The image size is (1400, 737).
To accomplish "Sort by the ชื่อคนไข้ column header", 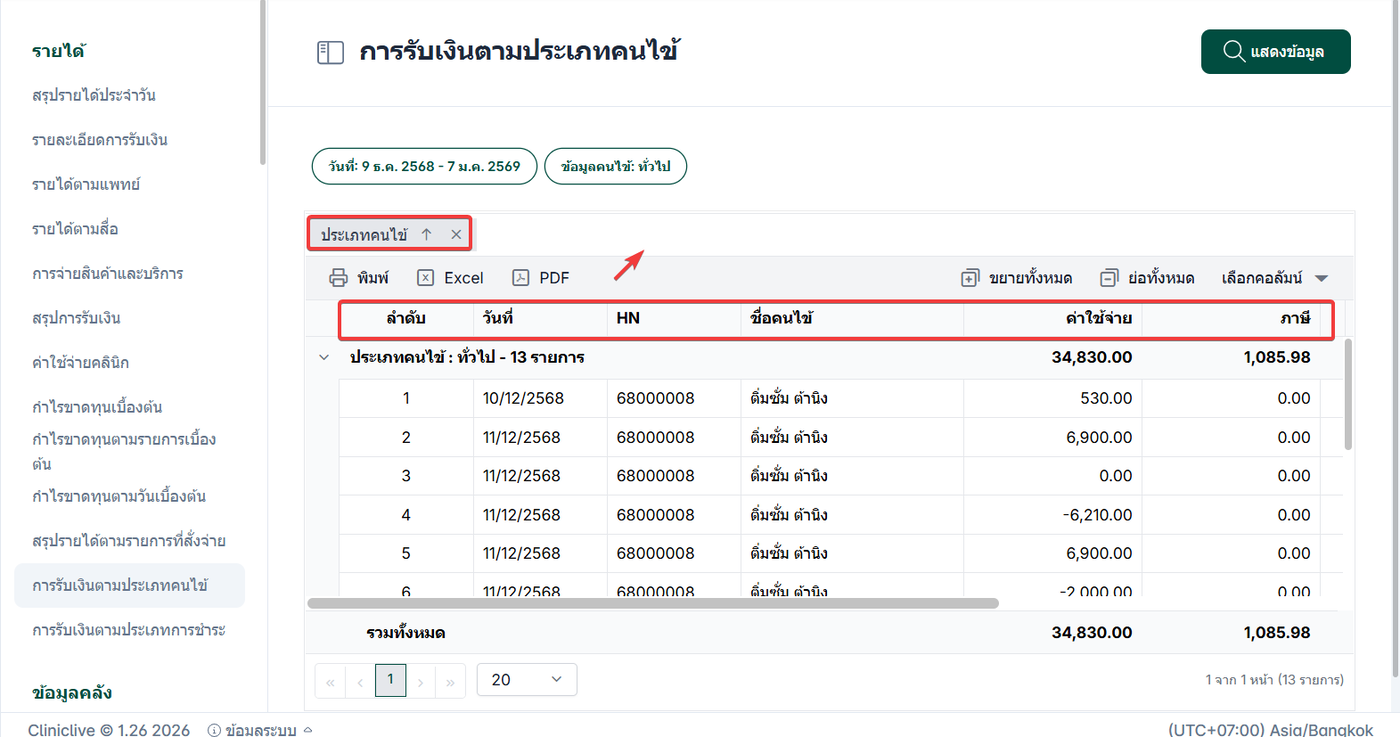I will tap(852, 319).
